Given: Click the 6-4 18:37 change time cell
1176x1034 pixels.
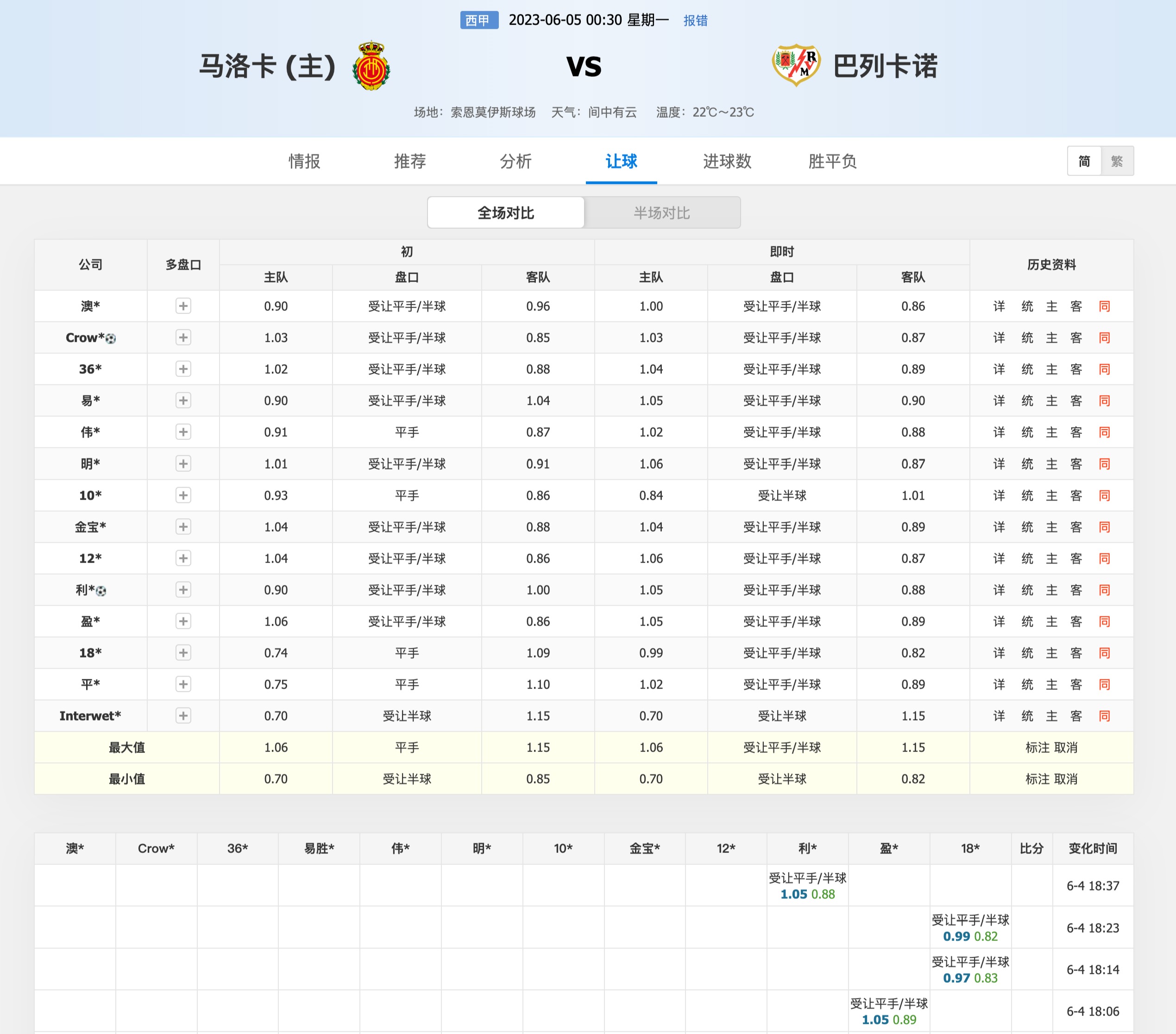Looking at the screenshot, I should click(1093, 886).
